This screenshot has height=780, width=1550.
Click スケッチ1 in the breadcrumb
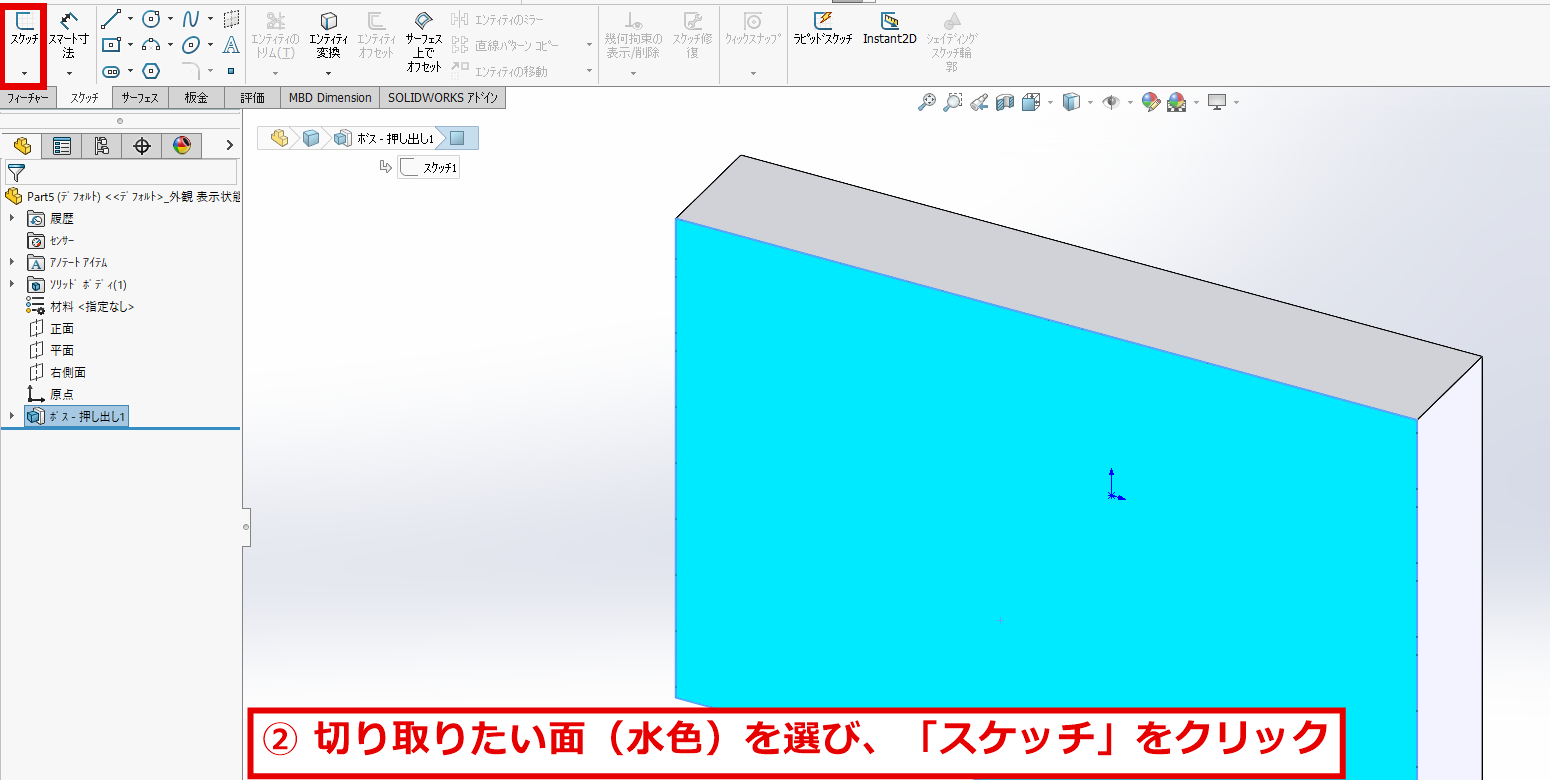[429, 168]
